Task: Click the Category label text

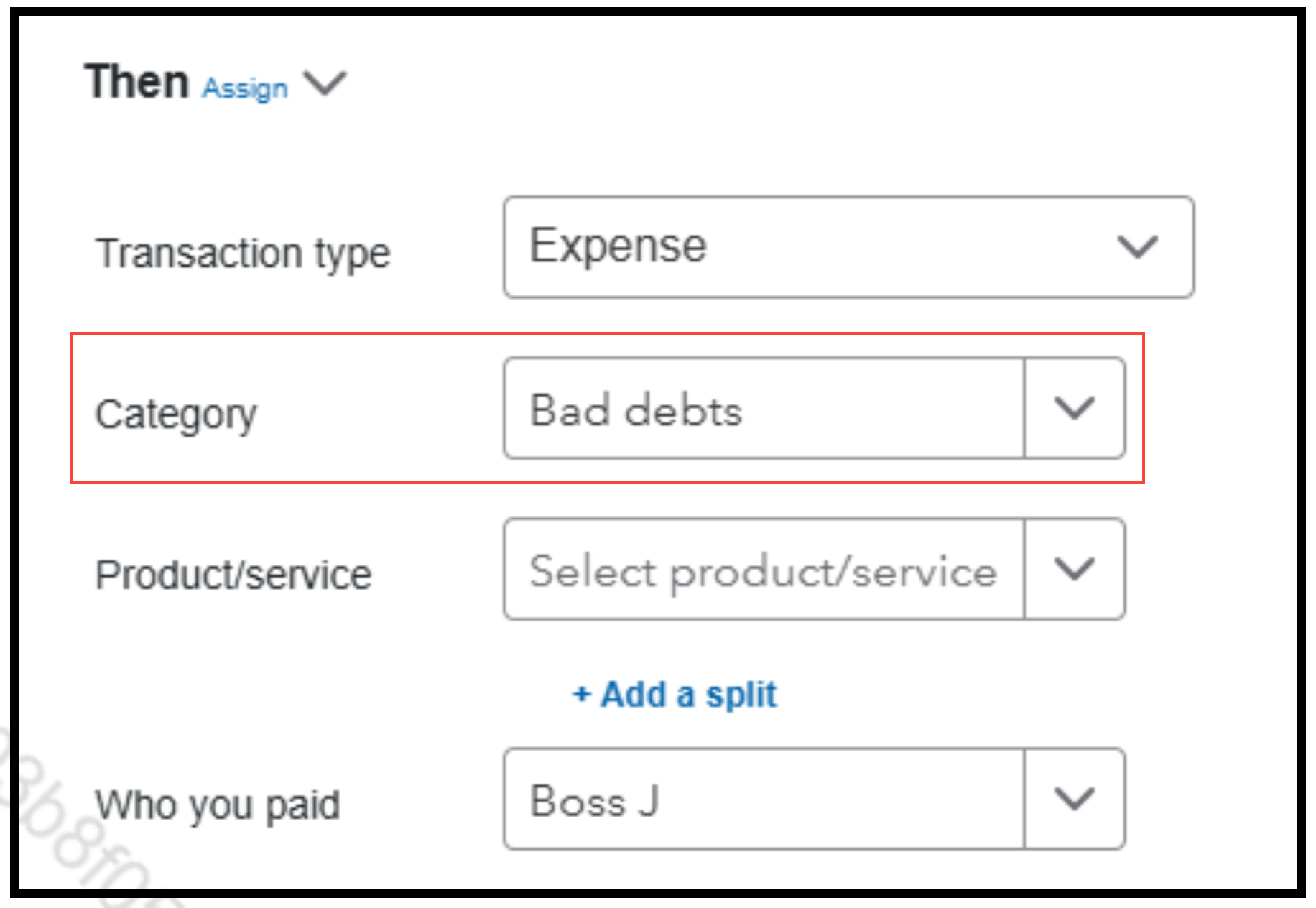Action: (176, 414)
